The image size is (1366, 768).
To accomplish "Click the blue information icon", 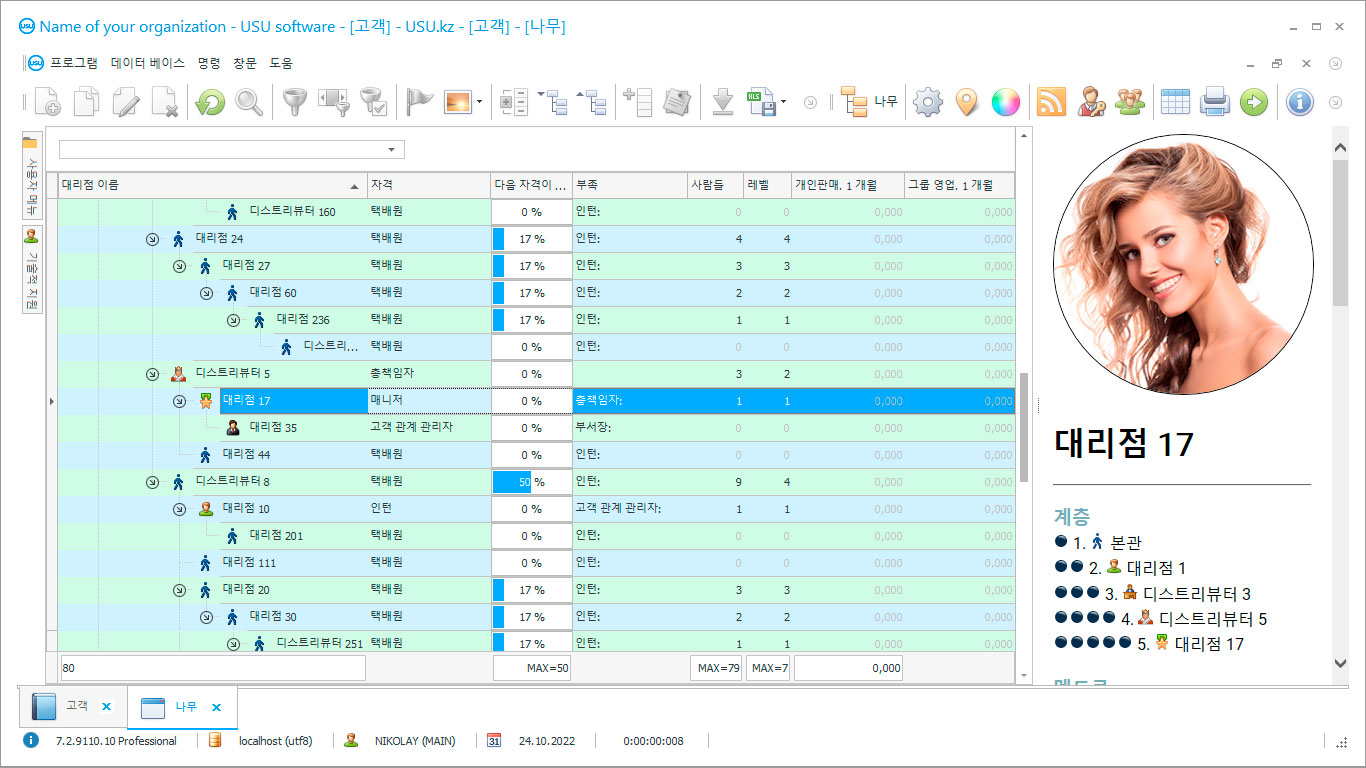I will click(1299, 102).
